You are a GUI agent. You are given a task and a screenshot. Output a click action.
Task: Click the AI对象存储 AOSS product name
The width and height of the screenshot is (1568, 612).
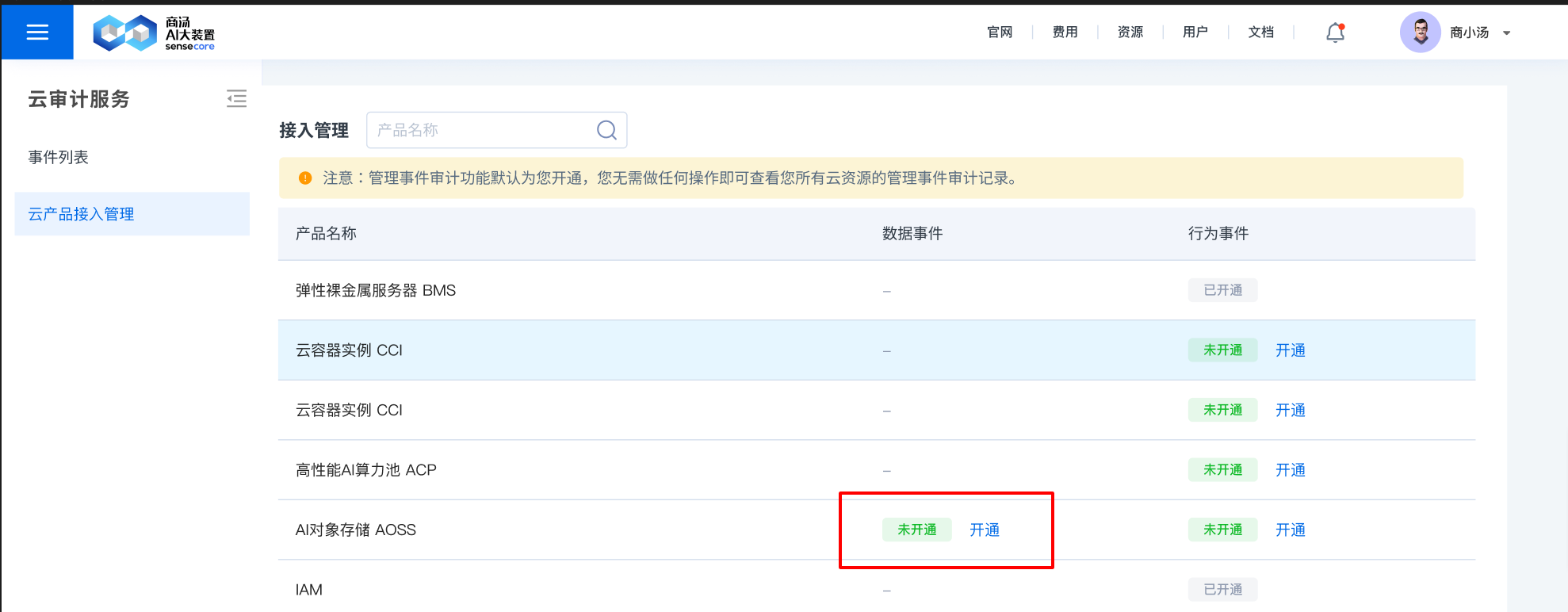coord(355,530)
